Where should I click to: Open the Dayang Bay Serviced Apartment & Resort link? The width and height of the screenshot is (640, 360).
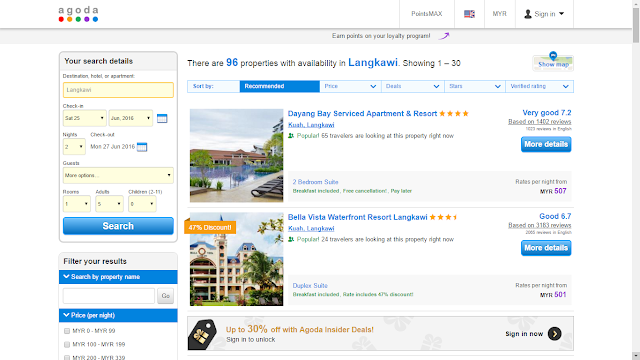click(x=362, y=114)
